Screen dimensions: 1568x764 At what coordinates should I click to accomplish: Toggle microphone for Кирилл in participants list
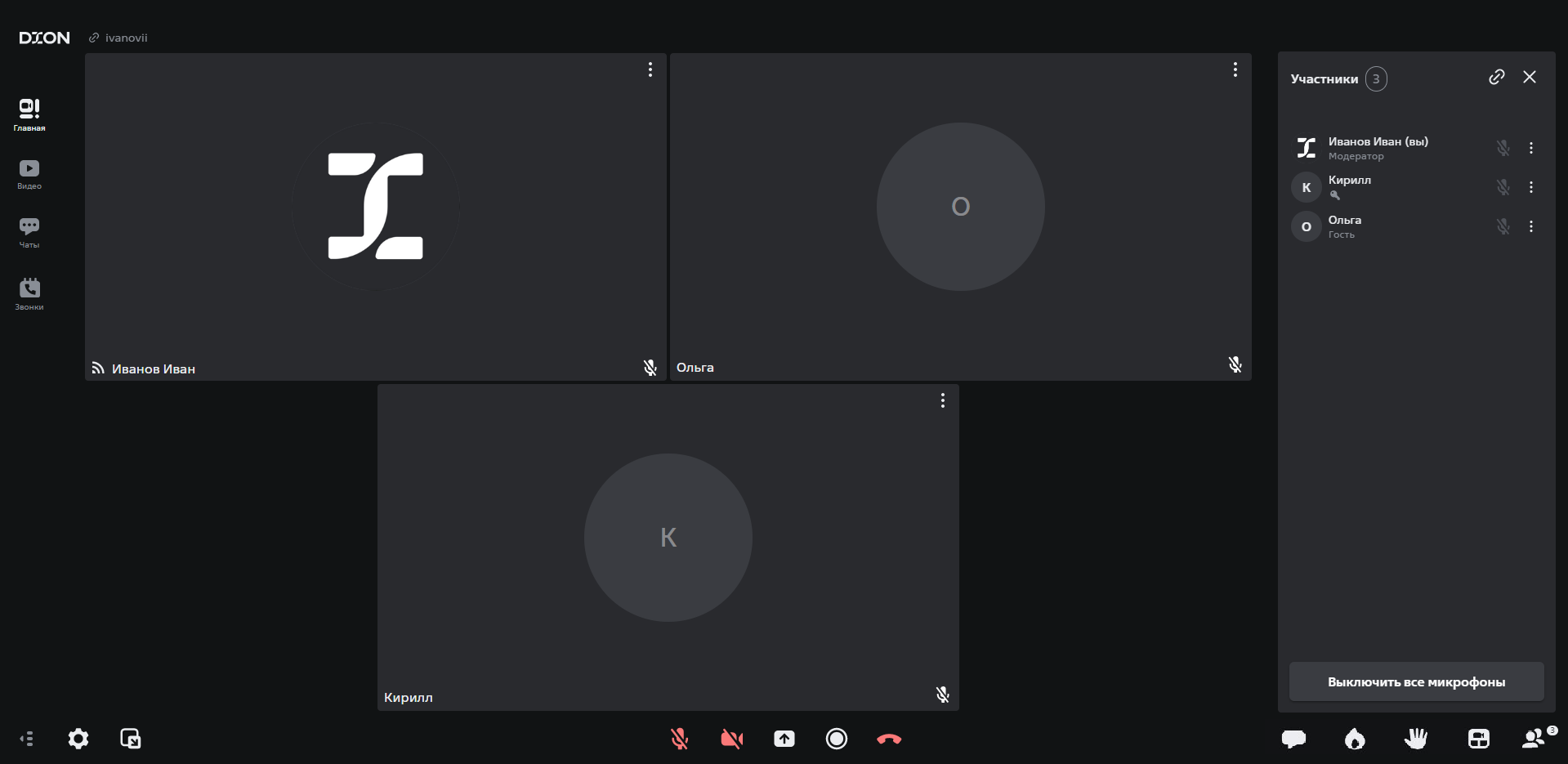(1503, 187)
